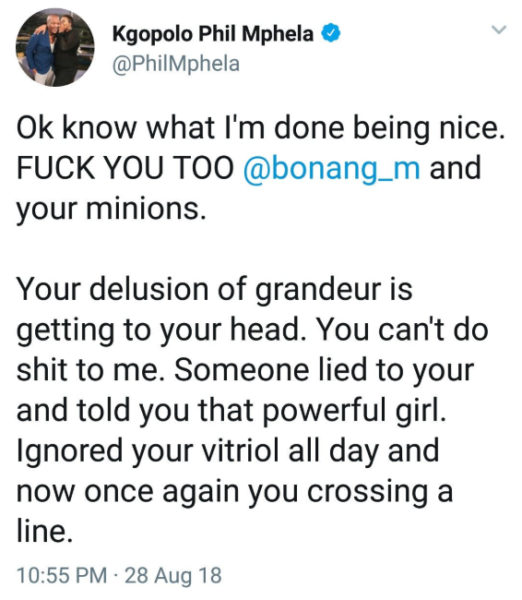
Task: Open the @PhilMphela handle
Action: coord(176,64)
